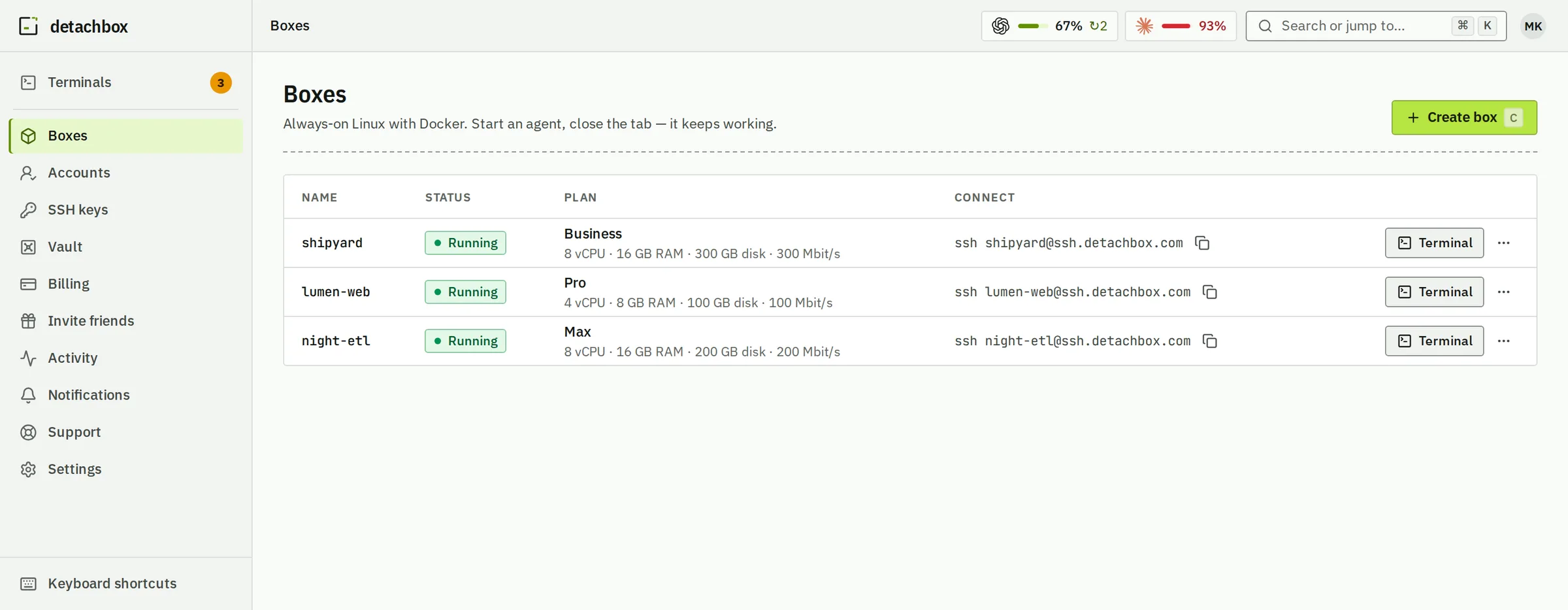Open the Vault section

125,246
